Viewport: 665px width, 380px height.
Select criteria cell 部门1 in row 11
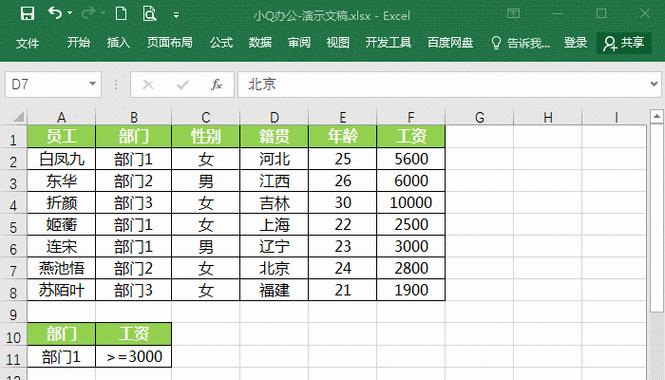(61, 357)
